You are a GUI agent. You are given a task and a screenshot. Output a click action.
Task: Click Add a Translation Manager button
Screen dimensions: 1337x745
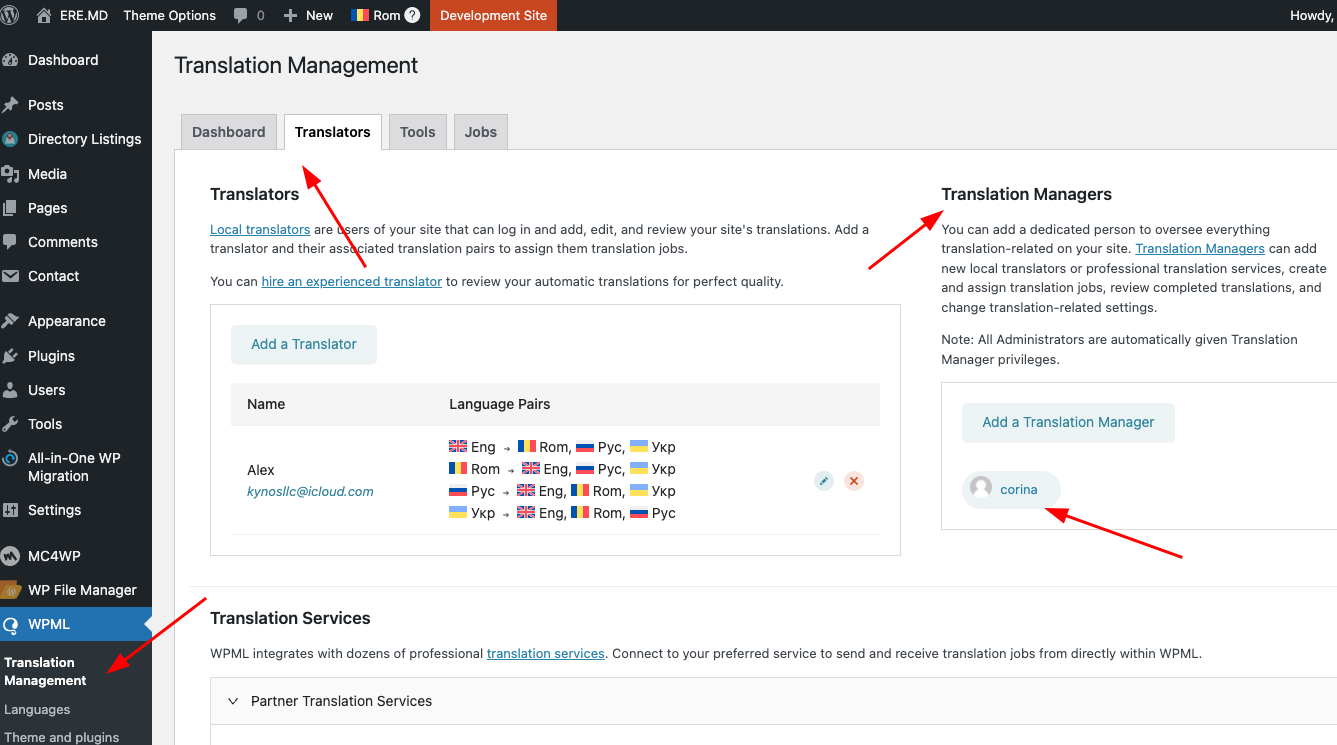tap(1068, 422)
